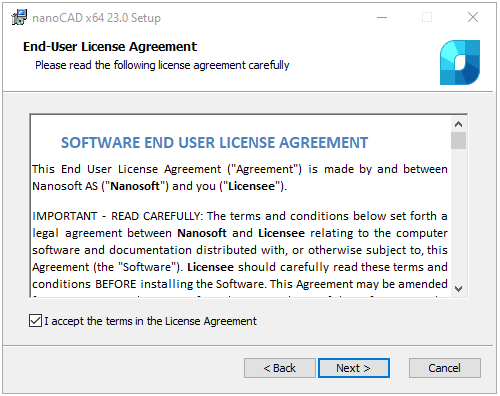Click Please read the following license subtitle
The width and height of the screenshot is (500, 396).
pos(162,65)
